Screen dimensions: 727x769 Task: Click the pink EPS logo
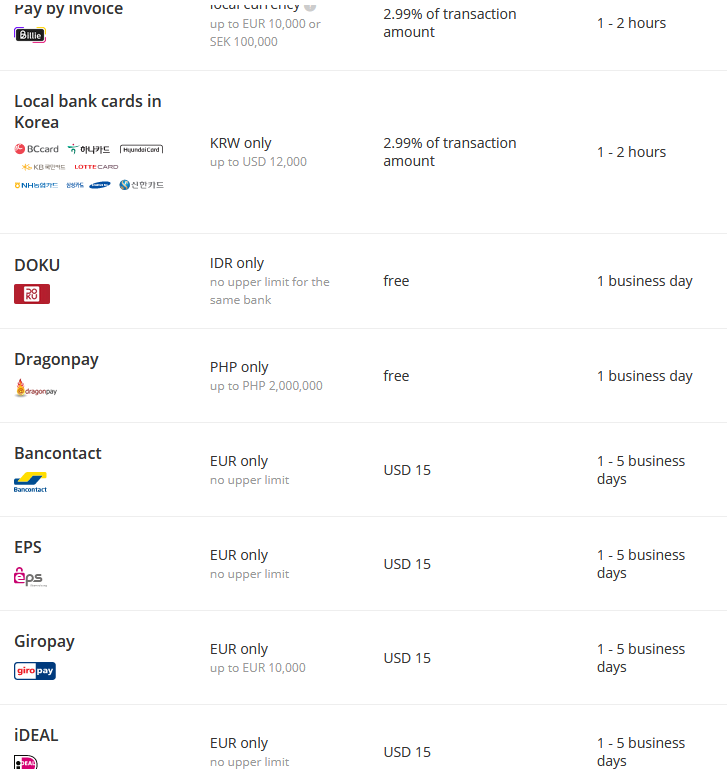click(30, 576)
